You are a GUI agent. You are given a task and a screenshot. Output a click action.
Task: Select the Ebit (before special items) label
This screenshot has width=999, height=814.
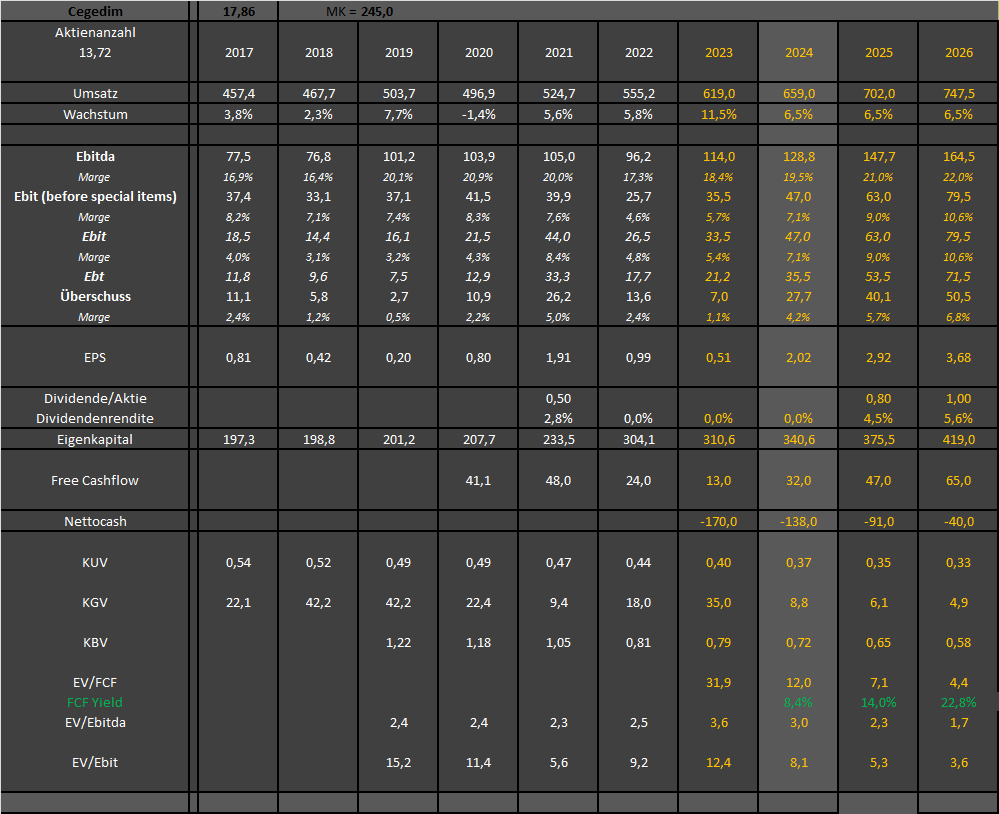click(x=95, y=197)
